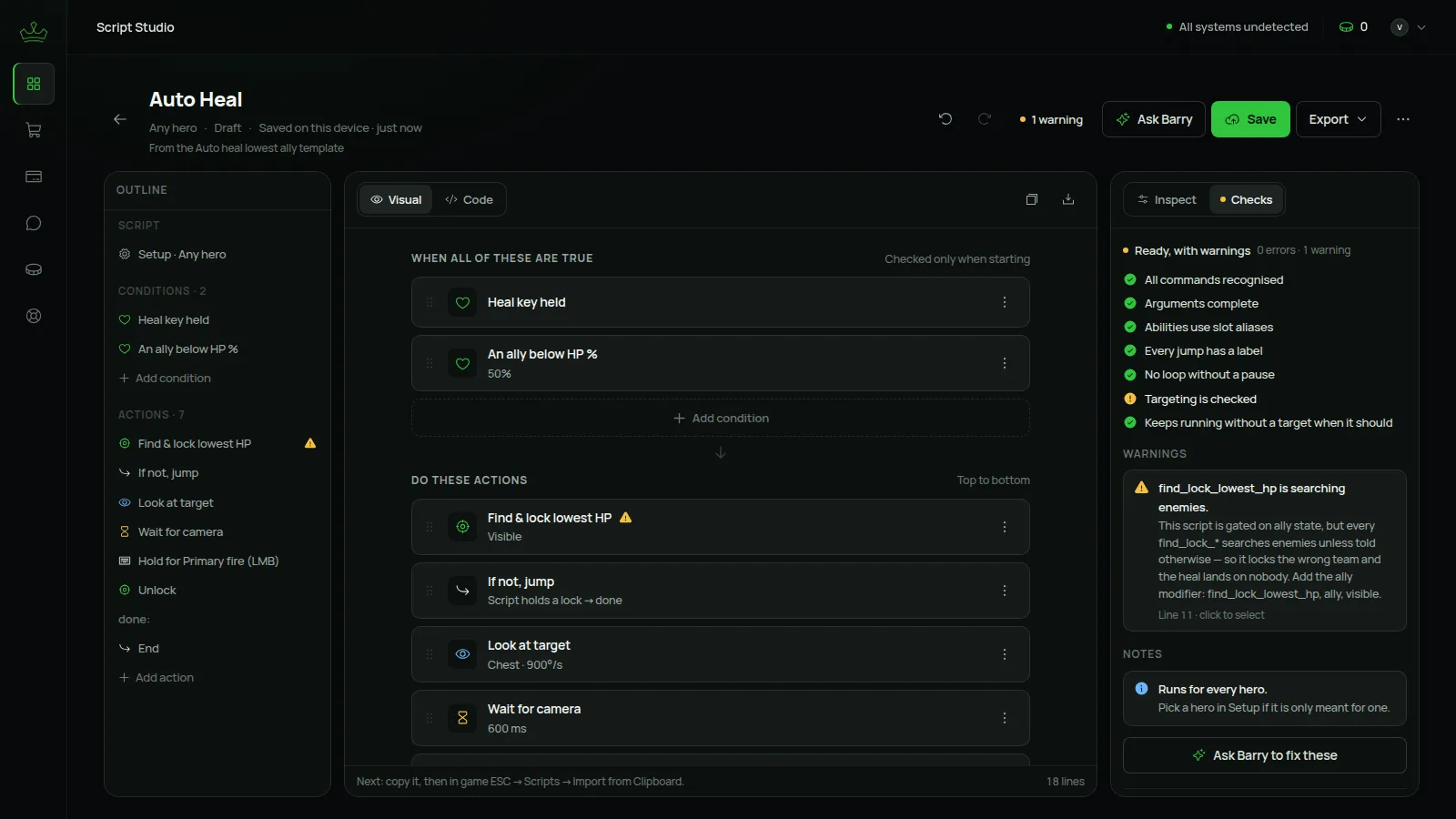Expand the user account dropdown chevron

1421,27
